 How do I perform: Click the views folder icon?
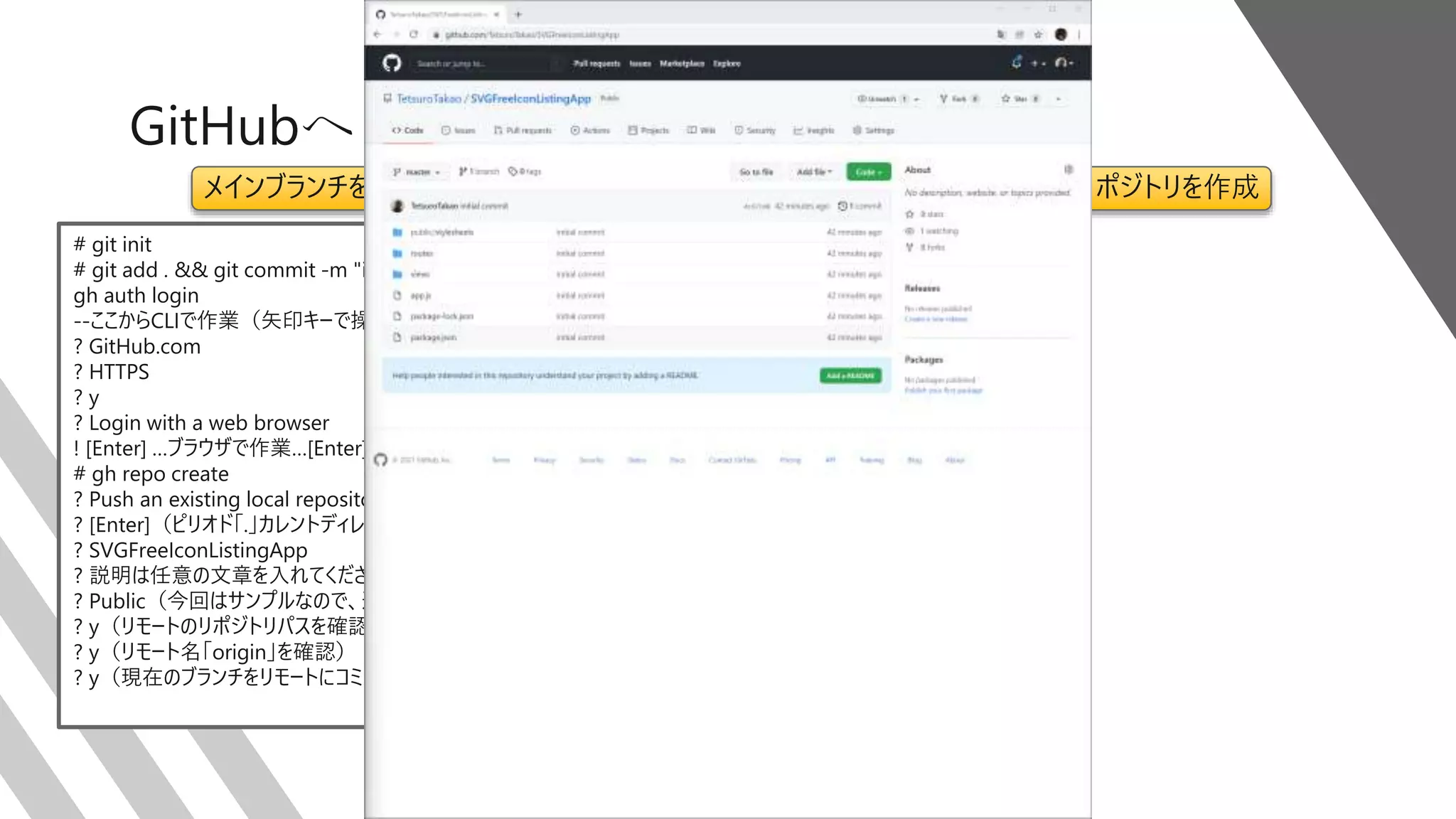click(397, 274)
